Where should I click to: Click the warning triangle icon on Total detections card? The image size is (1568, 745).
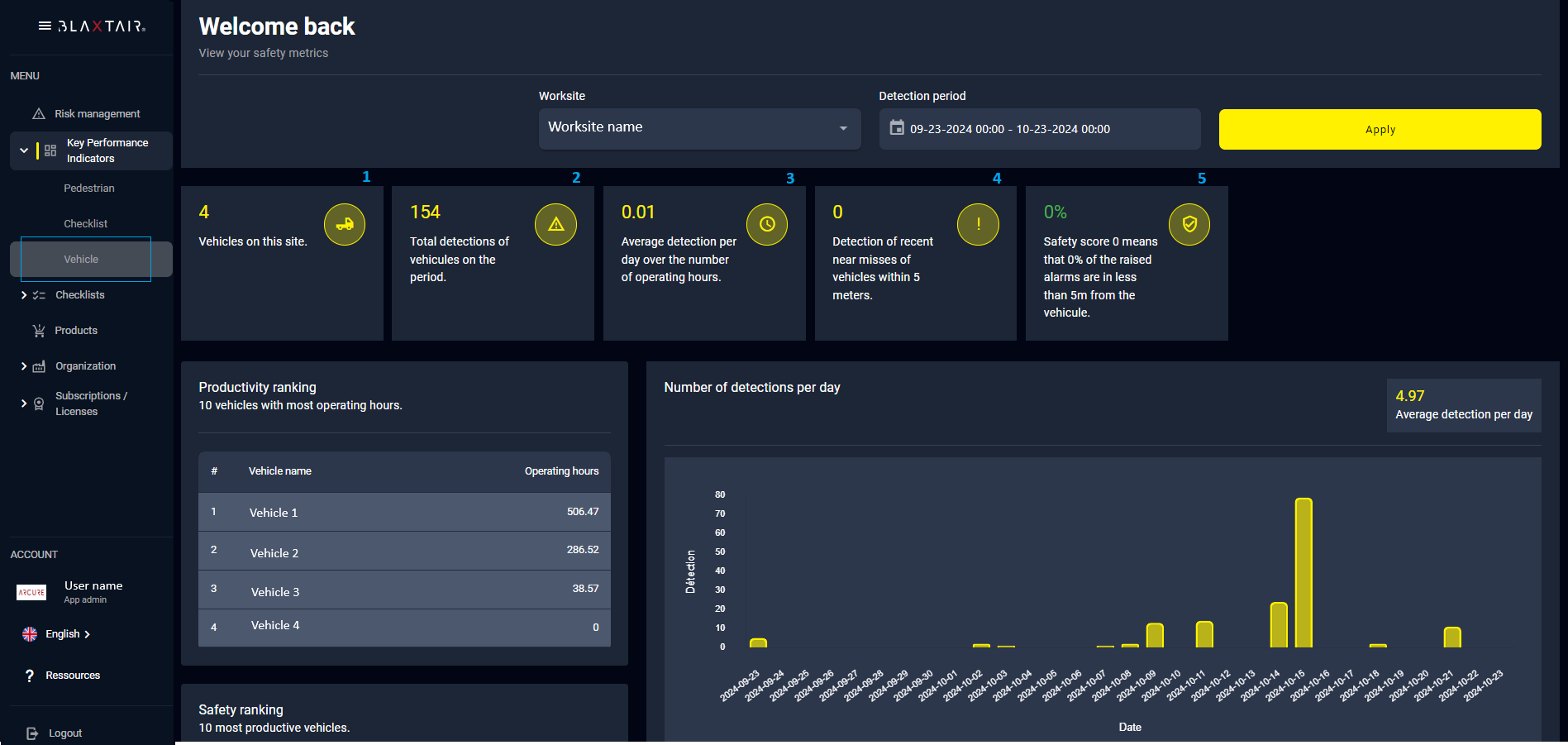(x=555, y=224)
